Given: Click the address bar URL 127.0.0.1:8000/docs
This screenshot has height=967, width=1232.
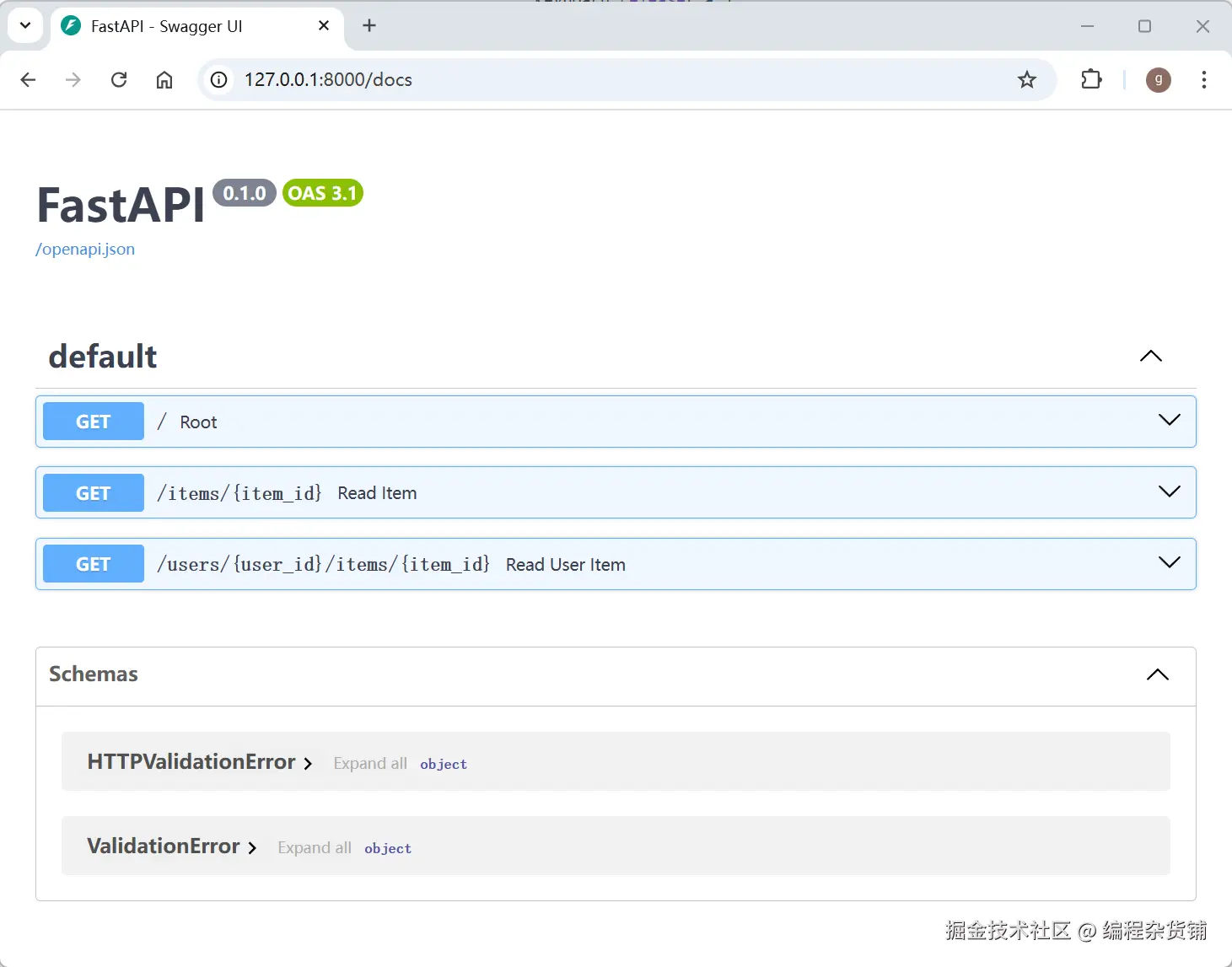Looking at the screenshot, I should tap(328, 79).
